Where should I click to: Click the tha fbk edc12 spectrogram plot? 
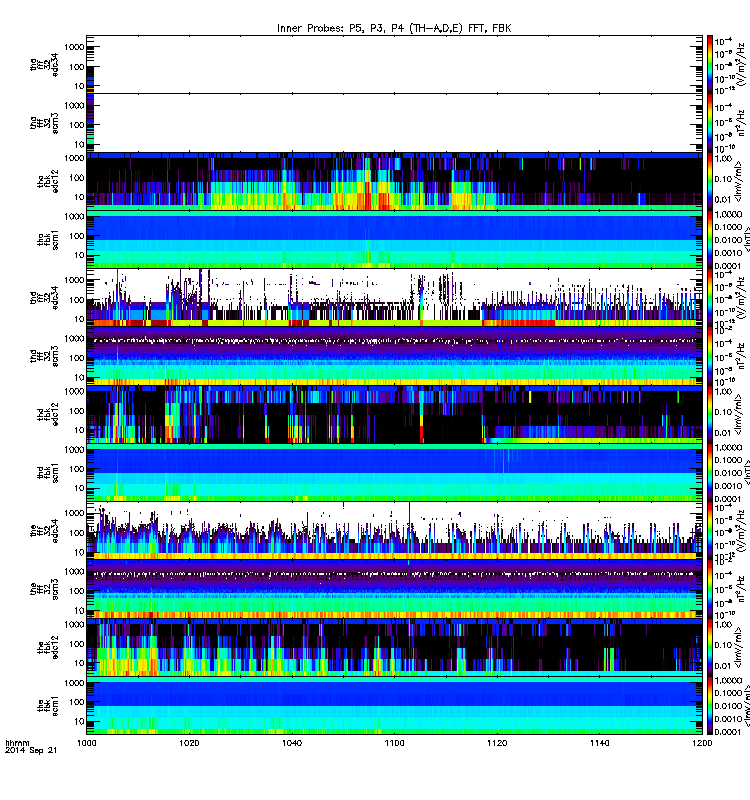pos(394,181)
